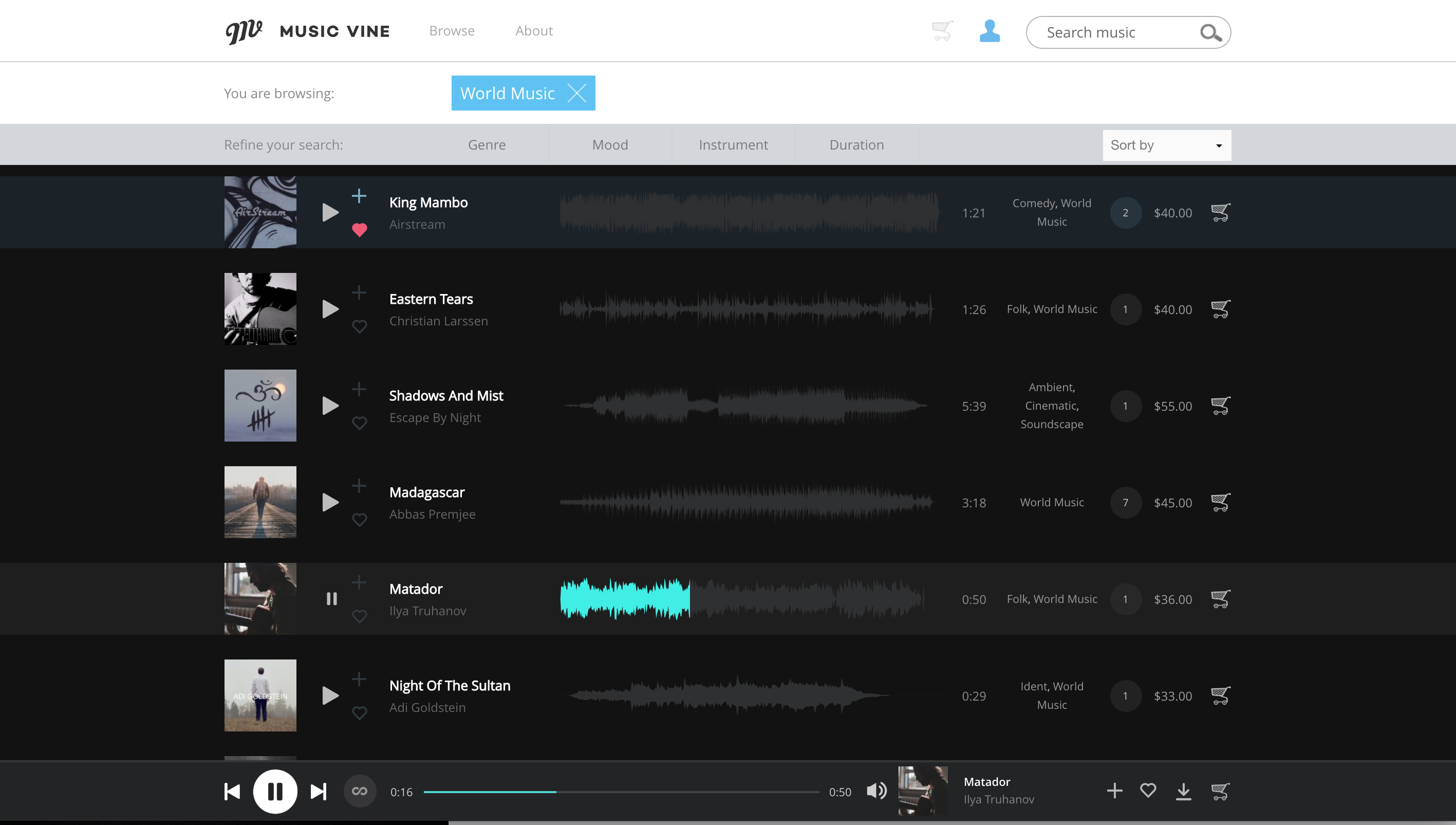Open the Browse menu
This screenshot has height=825, width=1456.
click(x=452, y=31)
